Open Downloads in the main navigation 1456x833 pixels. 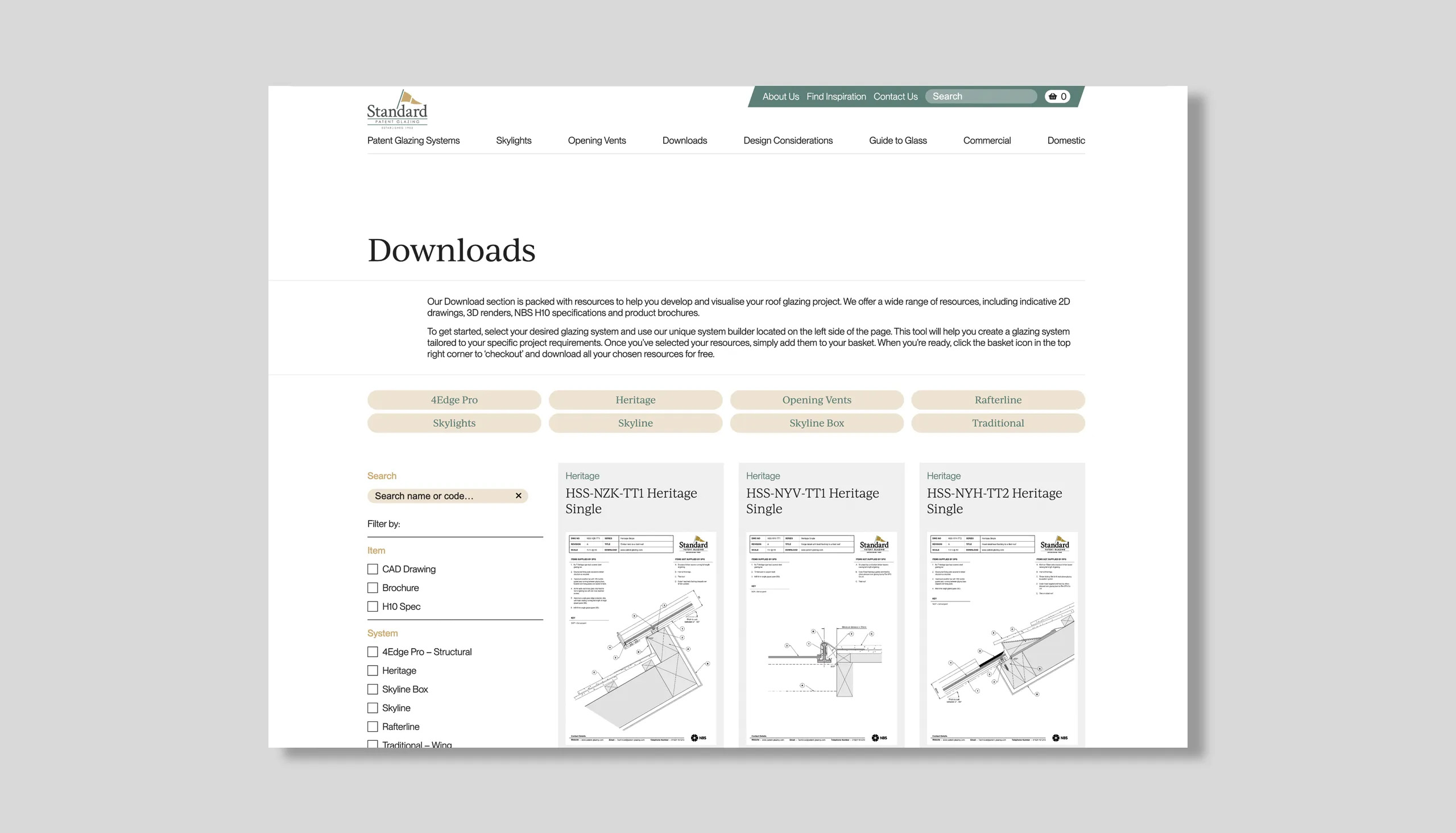(684, 140)
